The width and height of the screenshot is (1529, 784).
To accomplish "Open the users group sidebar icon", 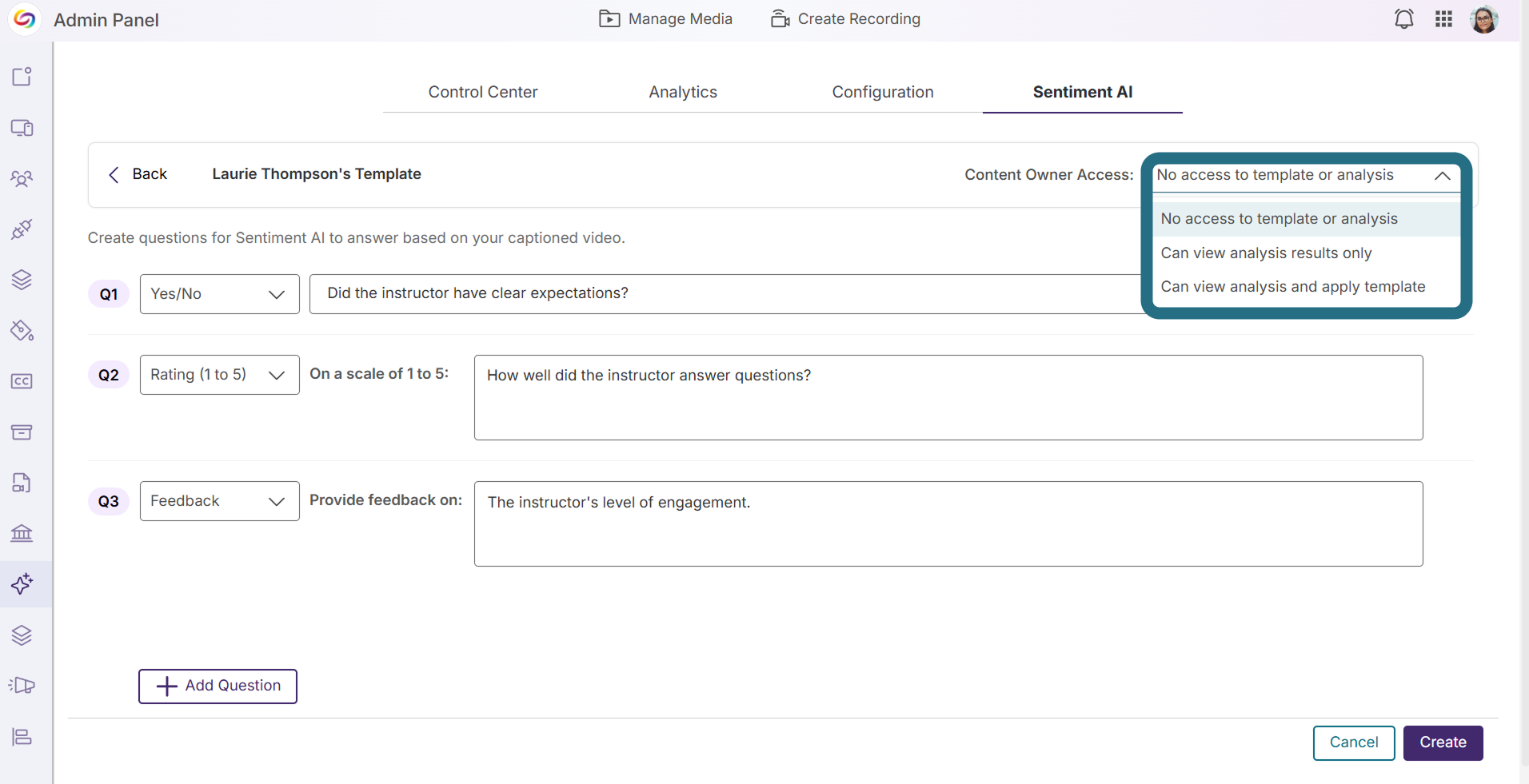I will [x=22, y=178].
